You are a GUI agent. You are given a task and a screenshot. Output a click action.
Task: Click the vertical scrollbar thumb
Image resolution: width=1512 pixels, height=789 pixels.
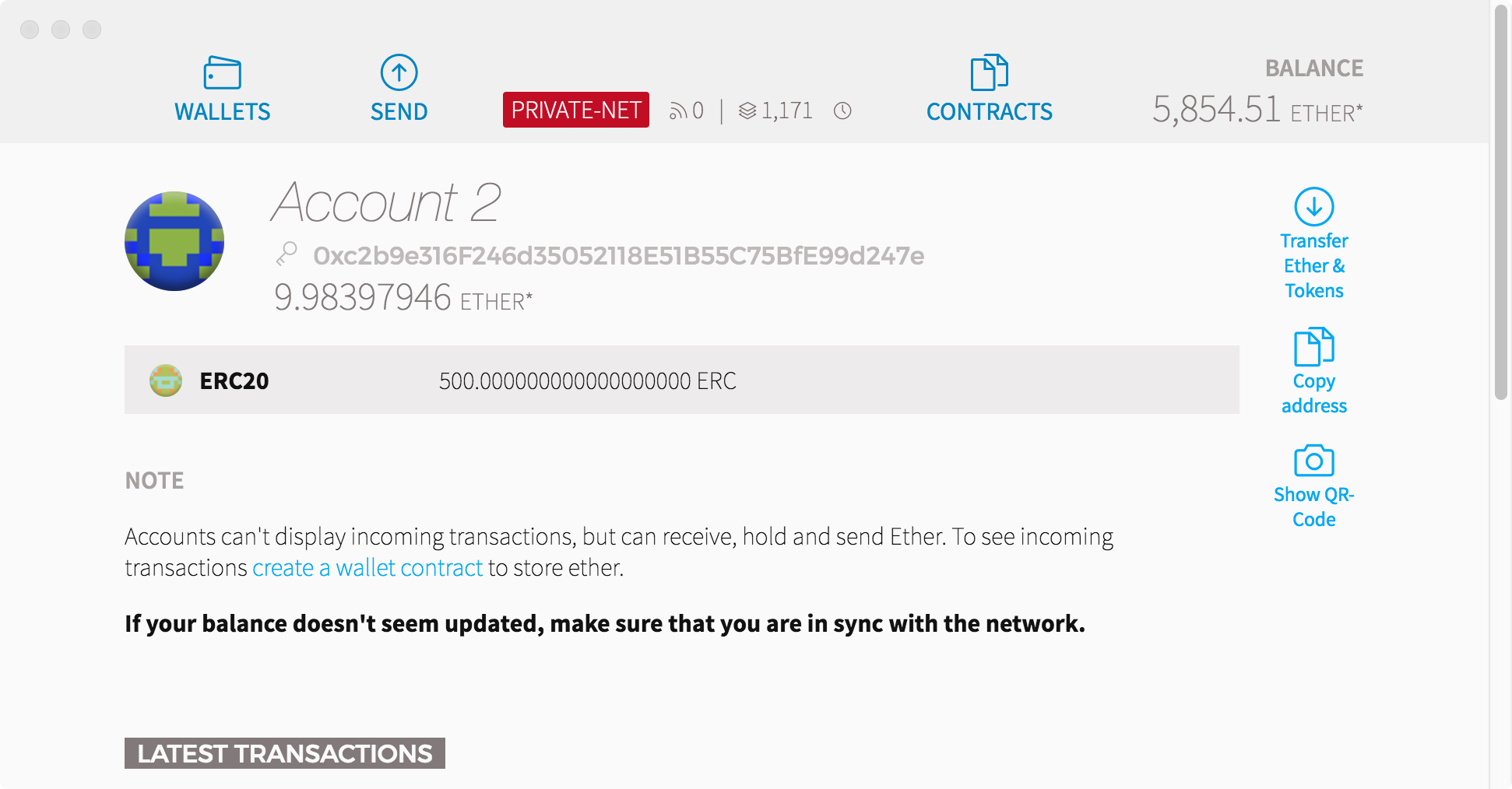(x=1500, y=202)
